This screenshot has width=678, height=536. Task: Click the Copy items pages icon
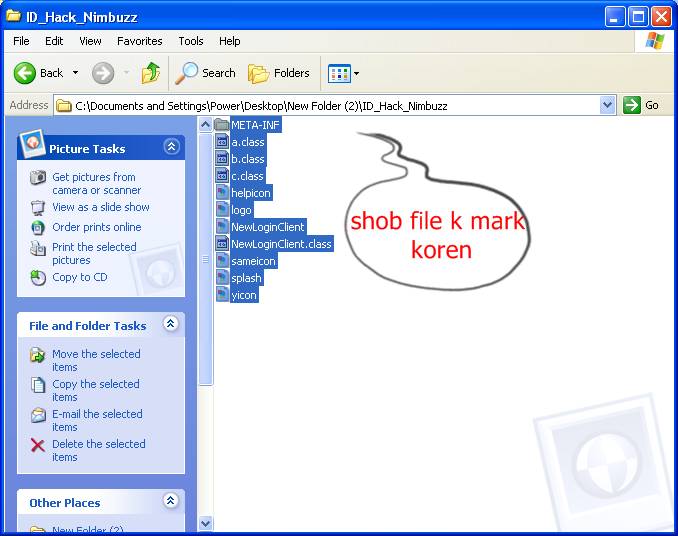coord(38,384)
